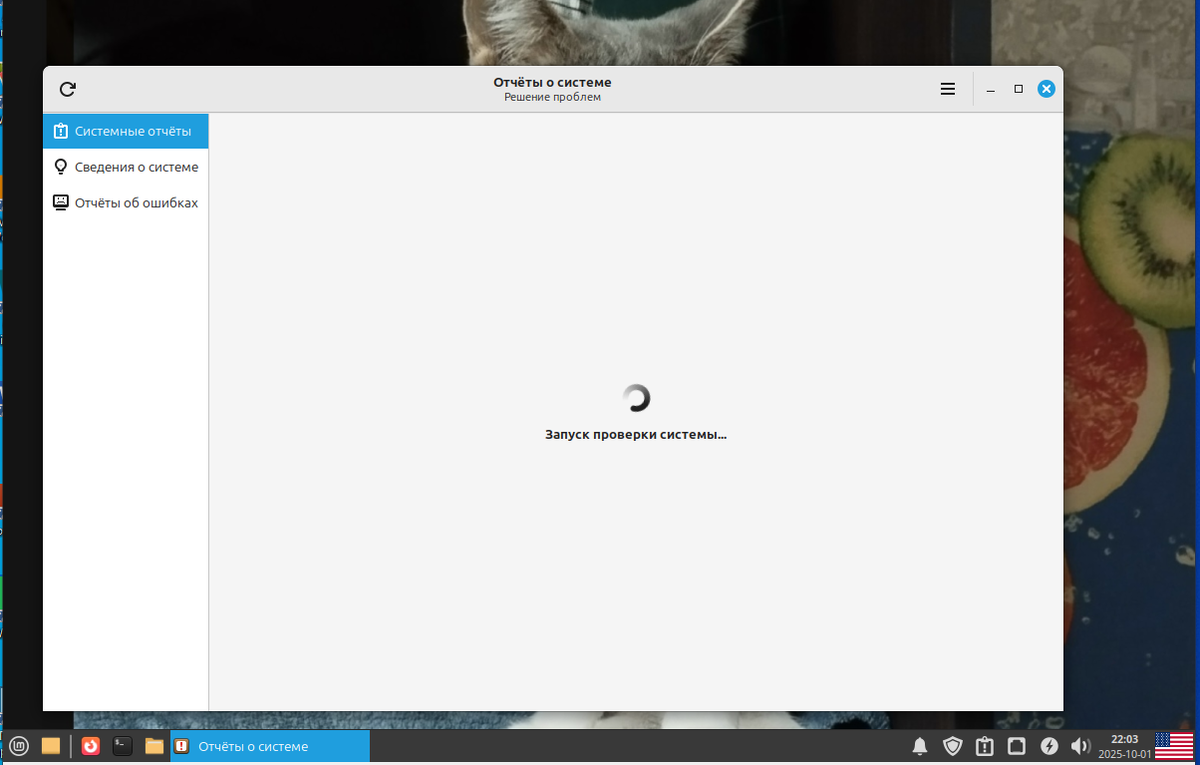Launch the red browser icon in taskbar
This screenshot has height=765, width=1200.
91,746
